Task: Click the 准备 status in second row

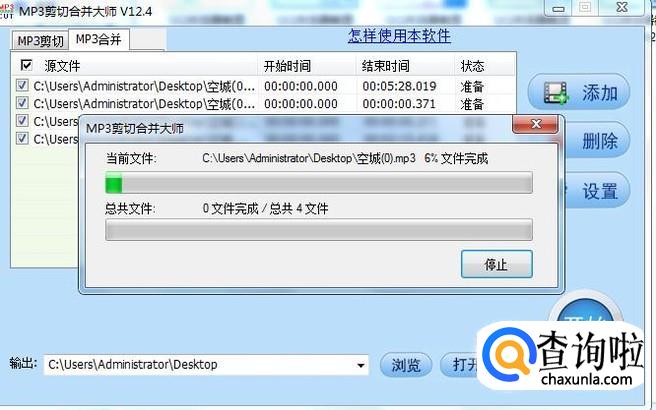Action: pos(472,104)
